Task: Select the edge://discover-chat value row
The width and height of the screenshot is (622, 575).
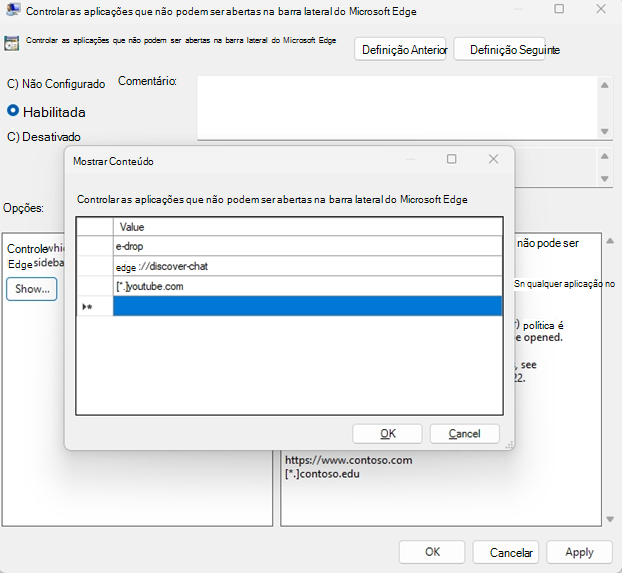Action: point(307,266)
